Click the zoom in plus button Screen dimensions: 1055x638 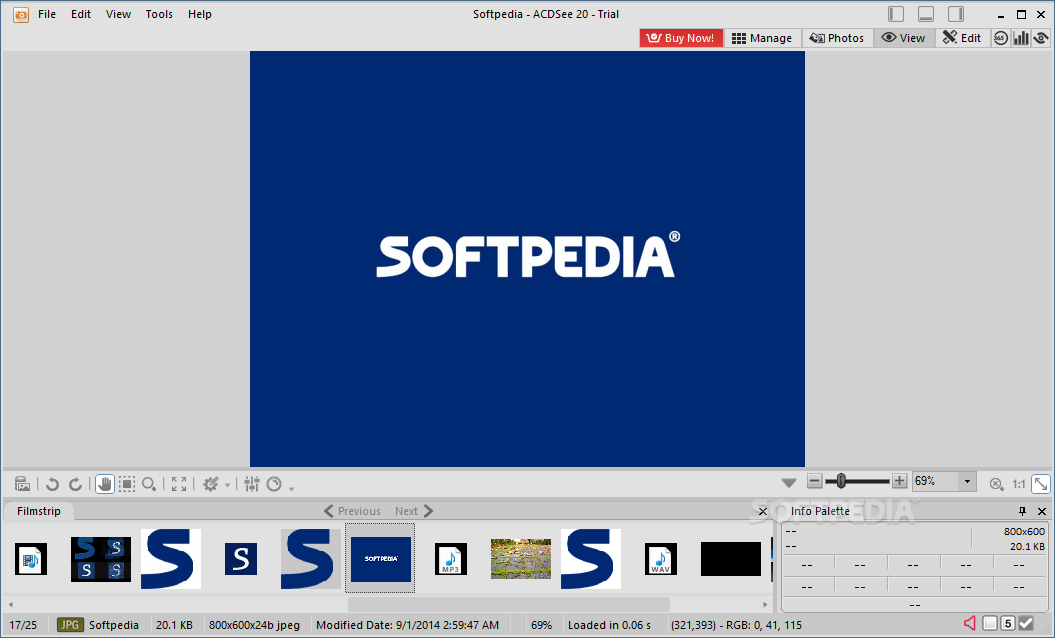[900, 481]
